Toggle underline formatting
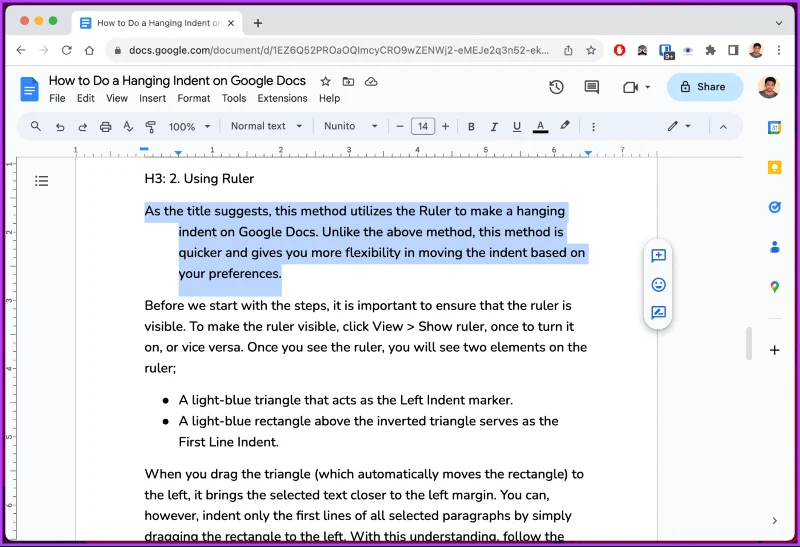Screen dimensions: 800x547 click(x=517, y=127)
